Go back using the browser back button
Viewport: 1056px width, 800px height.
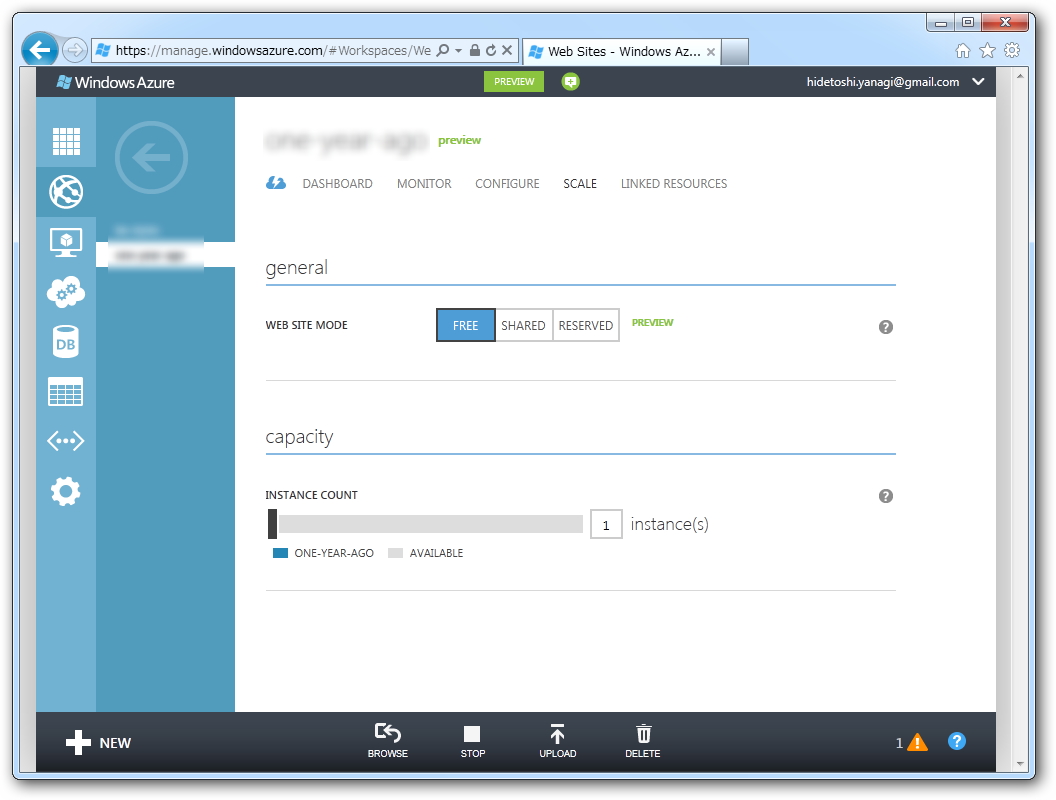(x=40, y=50)
